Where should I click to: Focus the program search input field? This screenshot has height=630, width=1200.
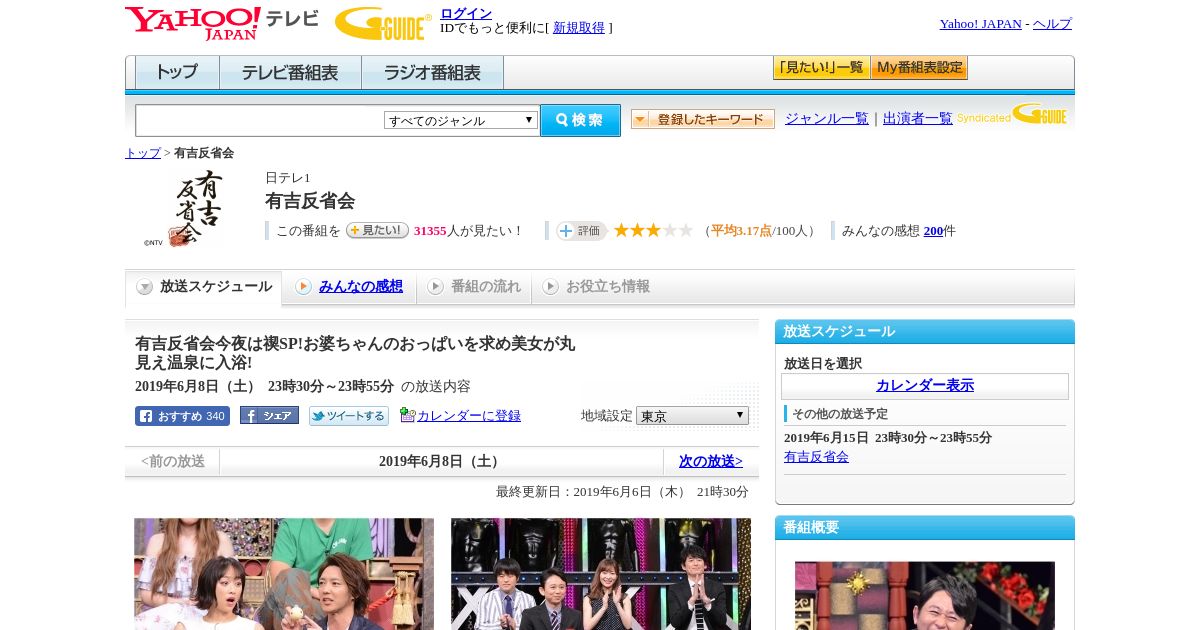[260, 120]
